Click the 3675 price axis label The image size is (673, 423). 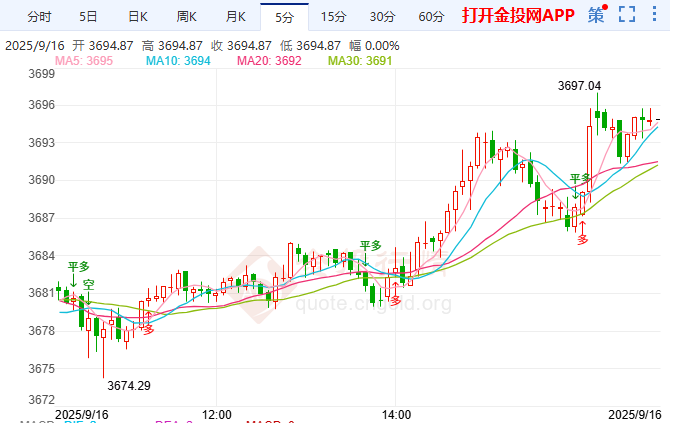point(42,369)
